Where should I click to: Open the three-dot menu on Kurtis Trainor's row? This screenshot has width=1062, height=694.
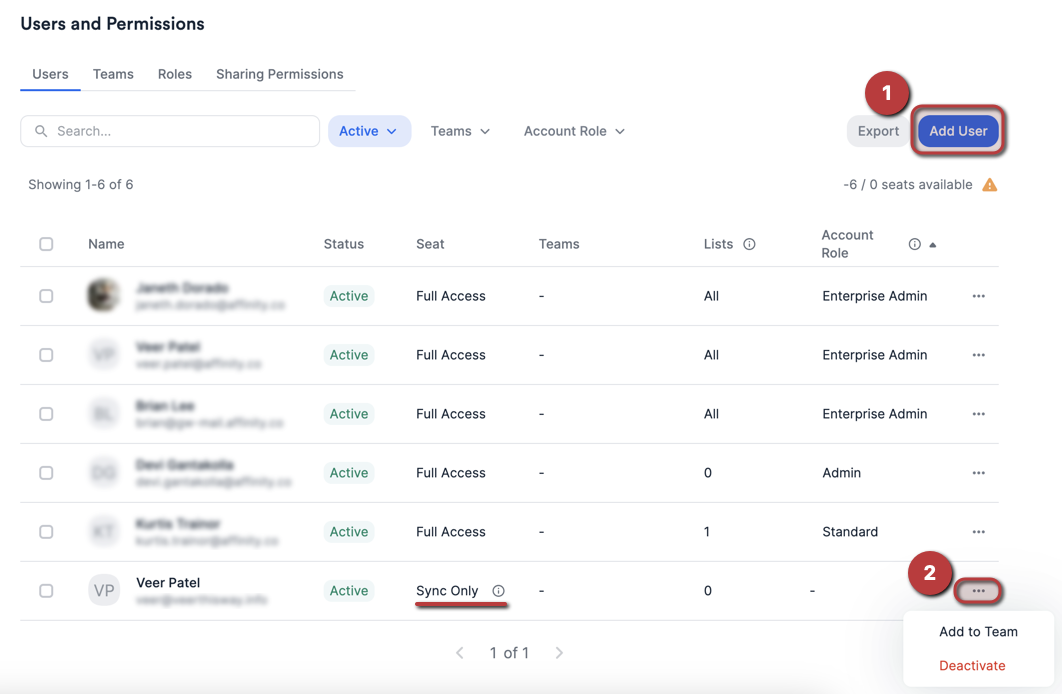978,531
